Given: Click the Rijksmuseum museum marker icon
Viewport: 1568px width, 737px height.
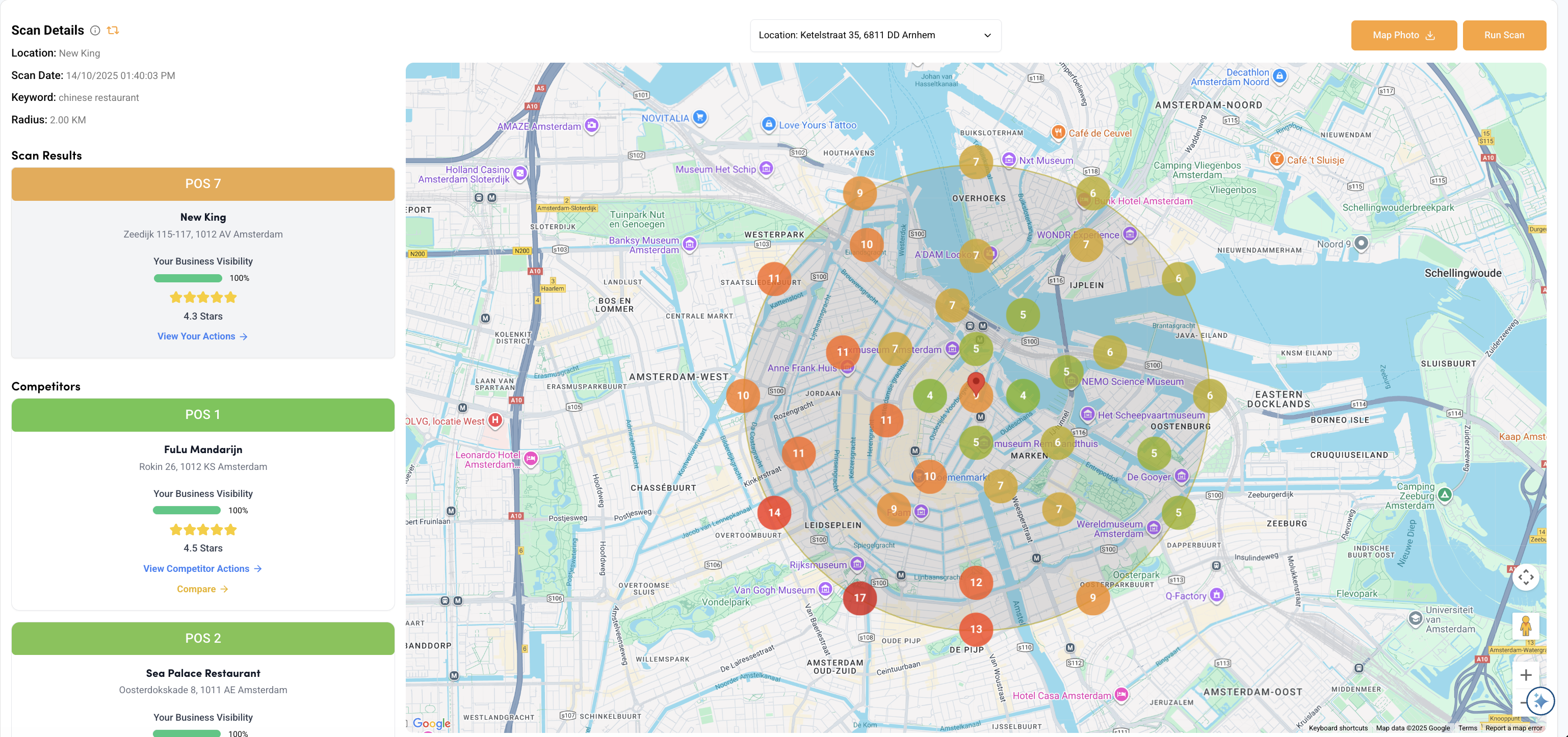Looking at the screenshot, I should [857, 564].
